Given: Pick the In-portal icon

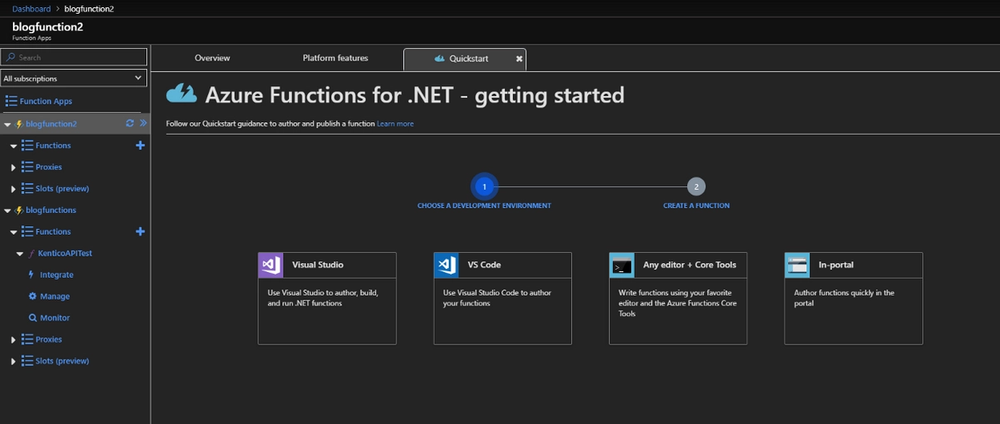Looking at the screenshot, I should pos(798,265).
